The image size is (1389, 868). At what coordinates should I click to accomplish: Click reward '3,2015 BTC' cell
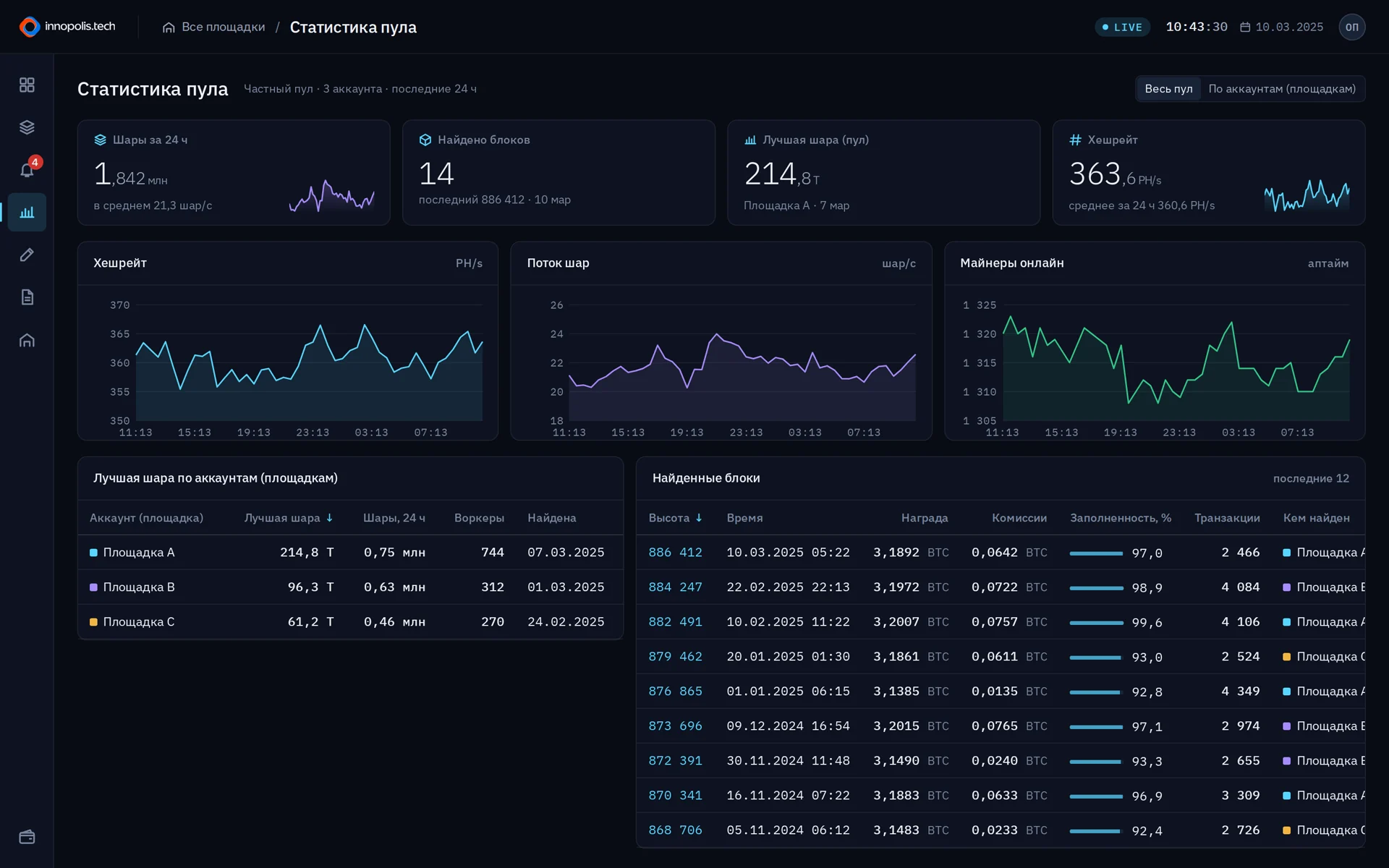[911, 726]
